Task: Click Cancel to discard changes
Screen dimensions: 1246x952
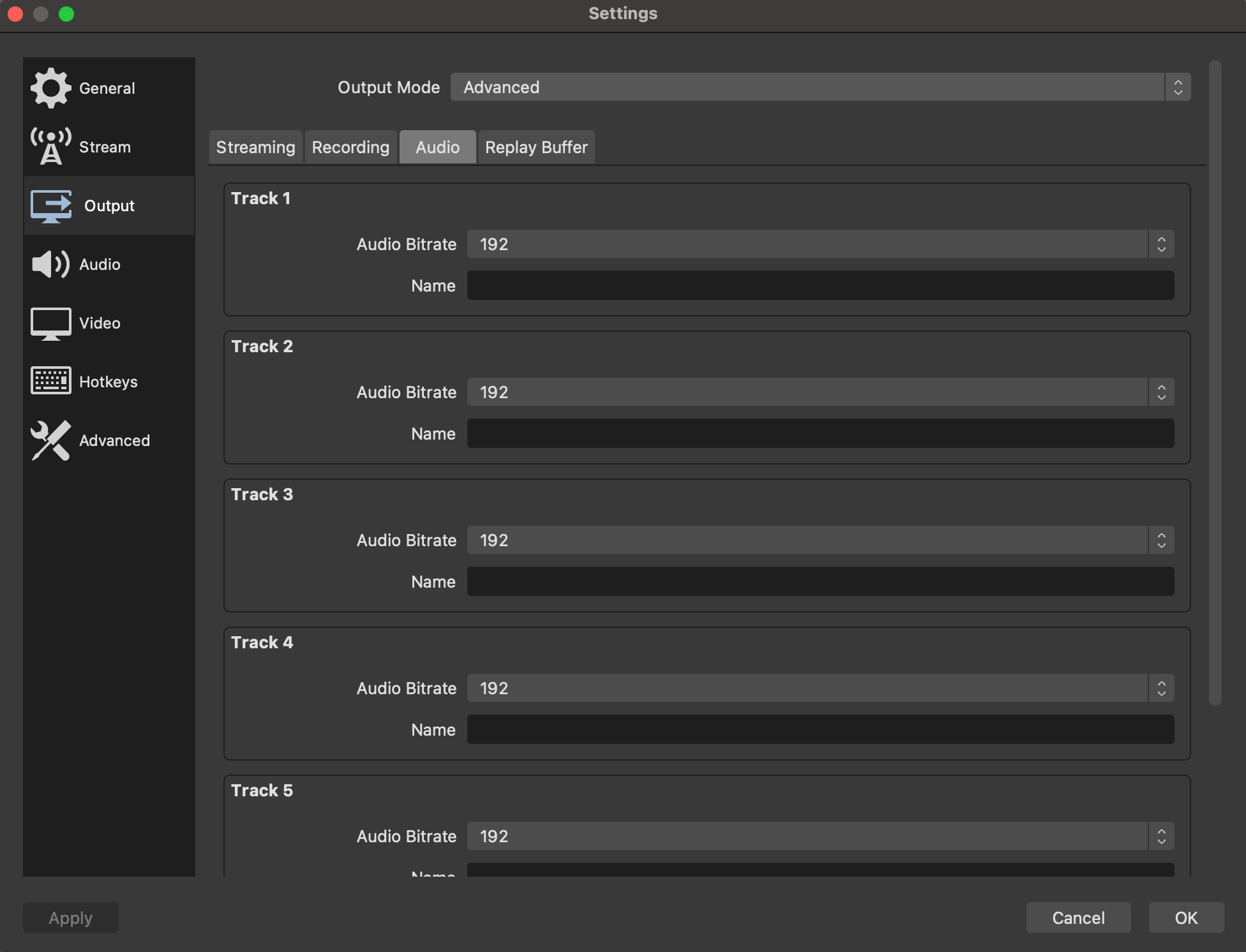Action: (x=1079, y=917)
